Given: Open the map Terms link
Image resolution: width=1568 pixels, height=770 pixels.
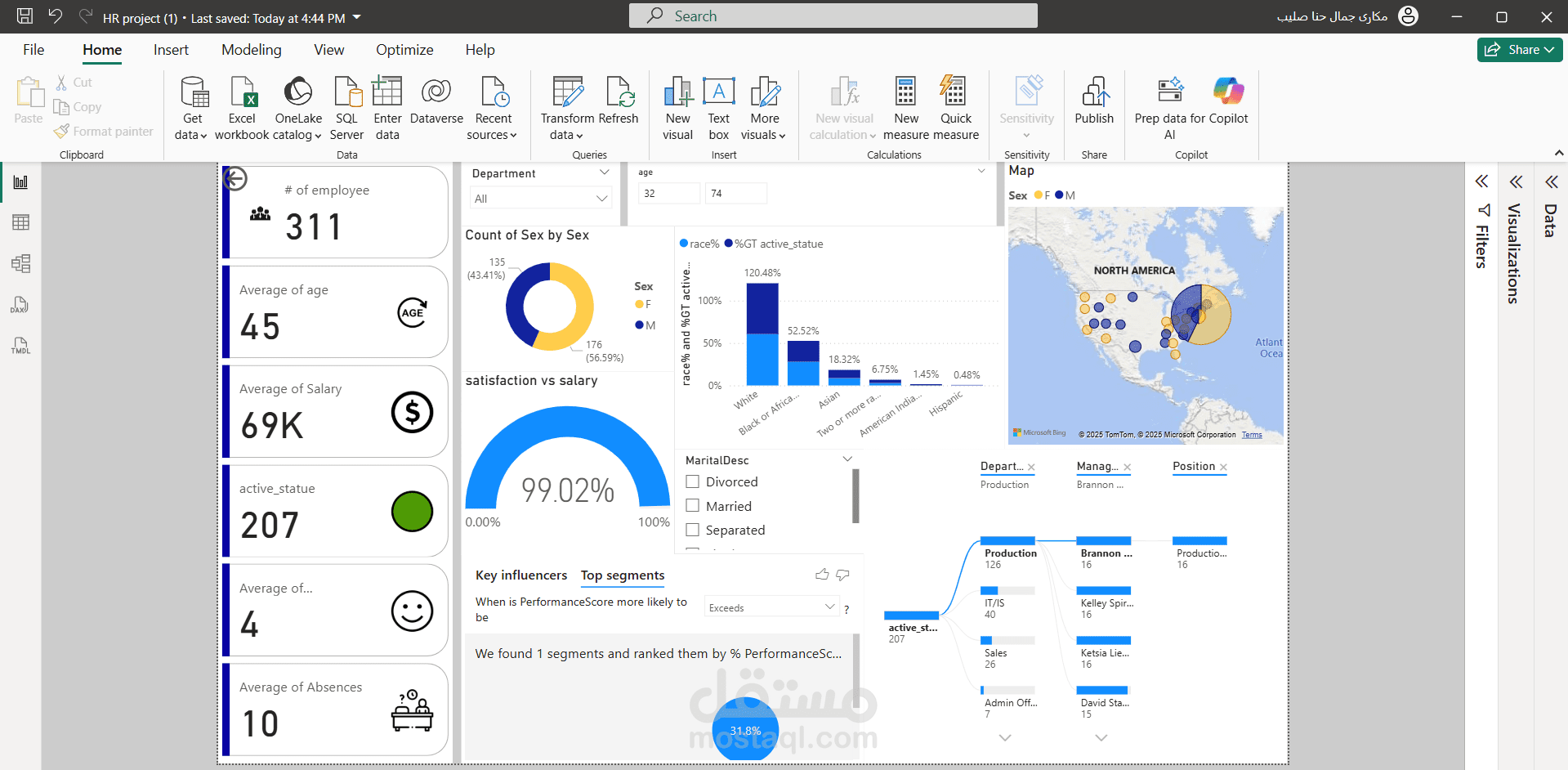Looking at the screenshot, I should (x=1252, y=435).
